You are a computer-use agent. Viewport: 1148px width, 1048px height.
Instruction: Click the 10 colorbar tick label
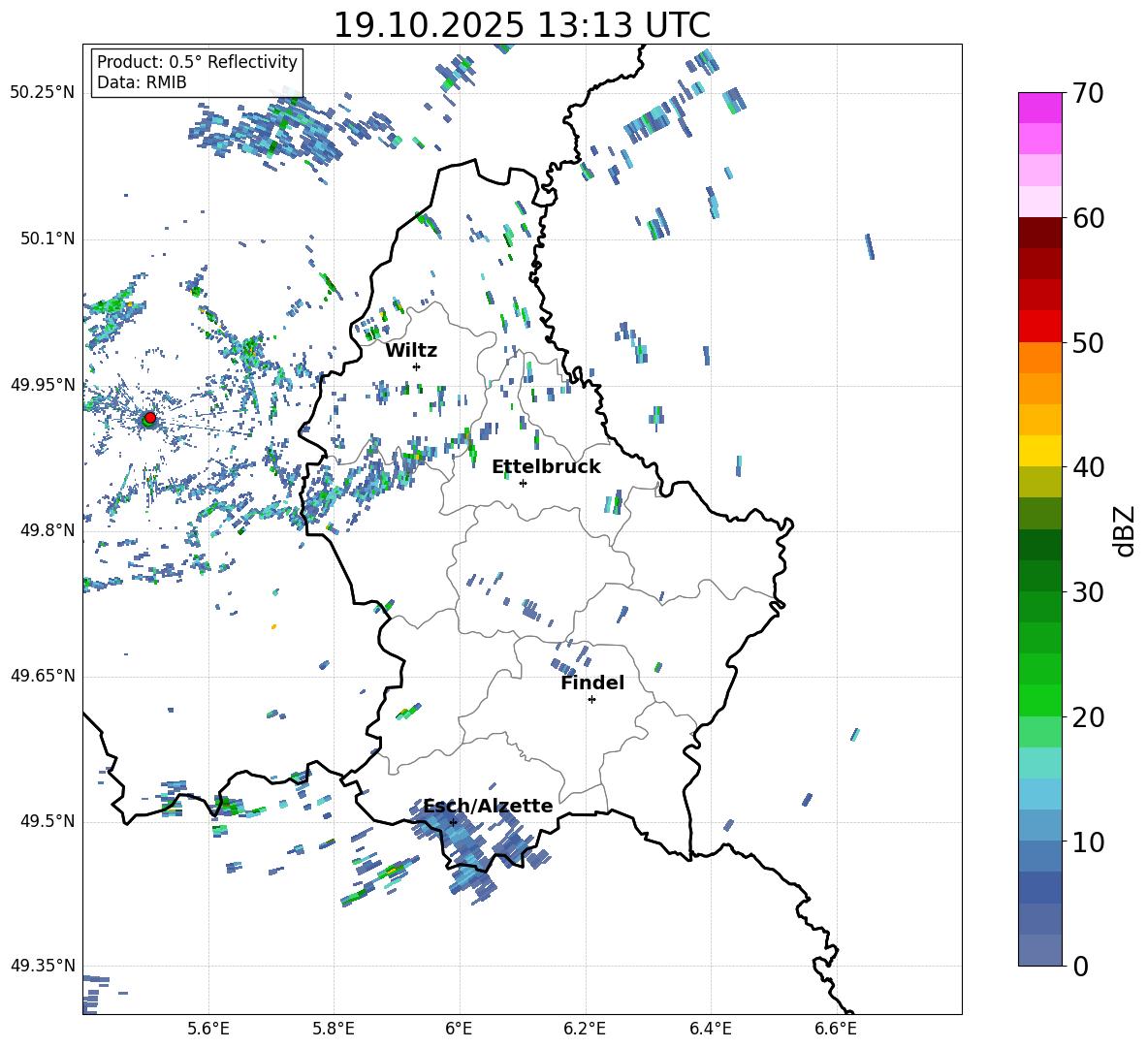[x=1088, y=842]
